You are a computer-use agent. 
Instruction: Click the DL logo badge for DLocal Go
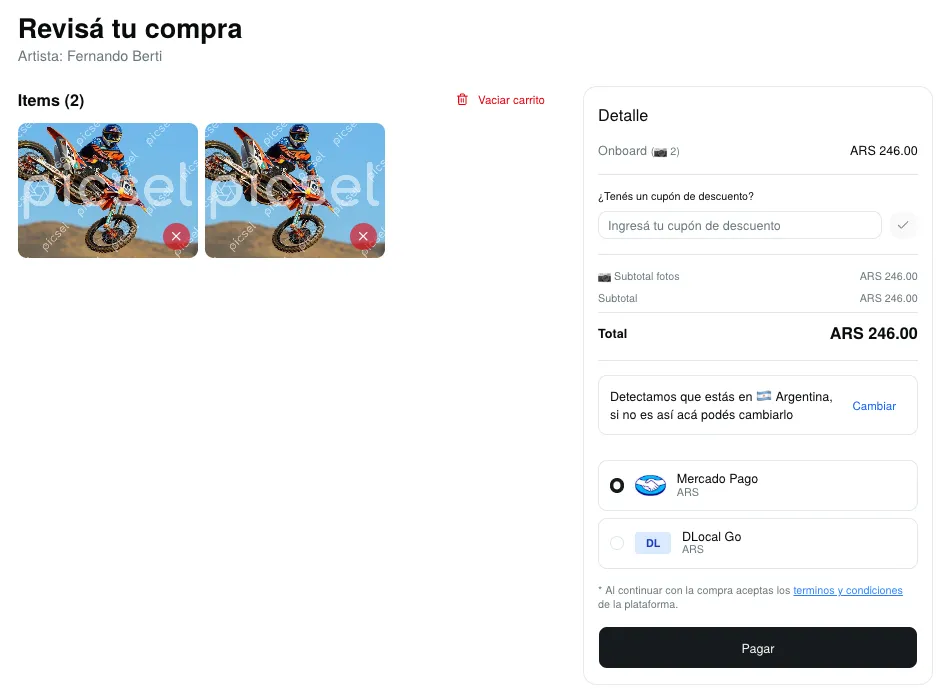click(x=653, y=543)
